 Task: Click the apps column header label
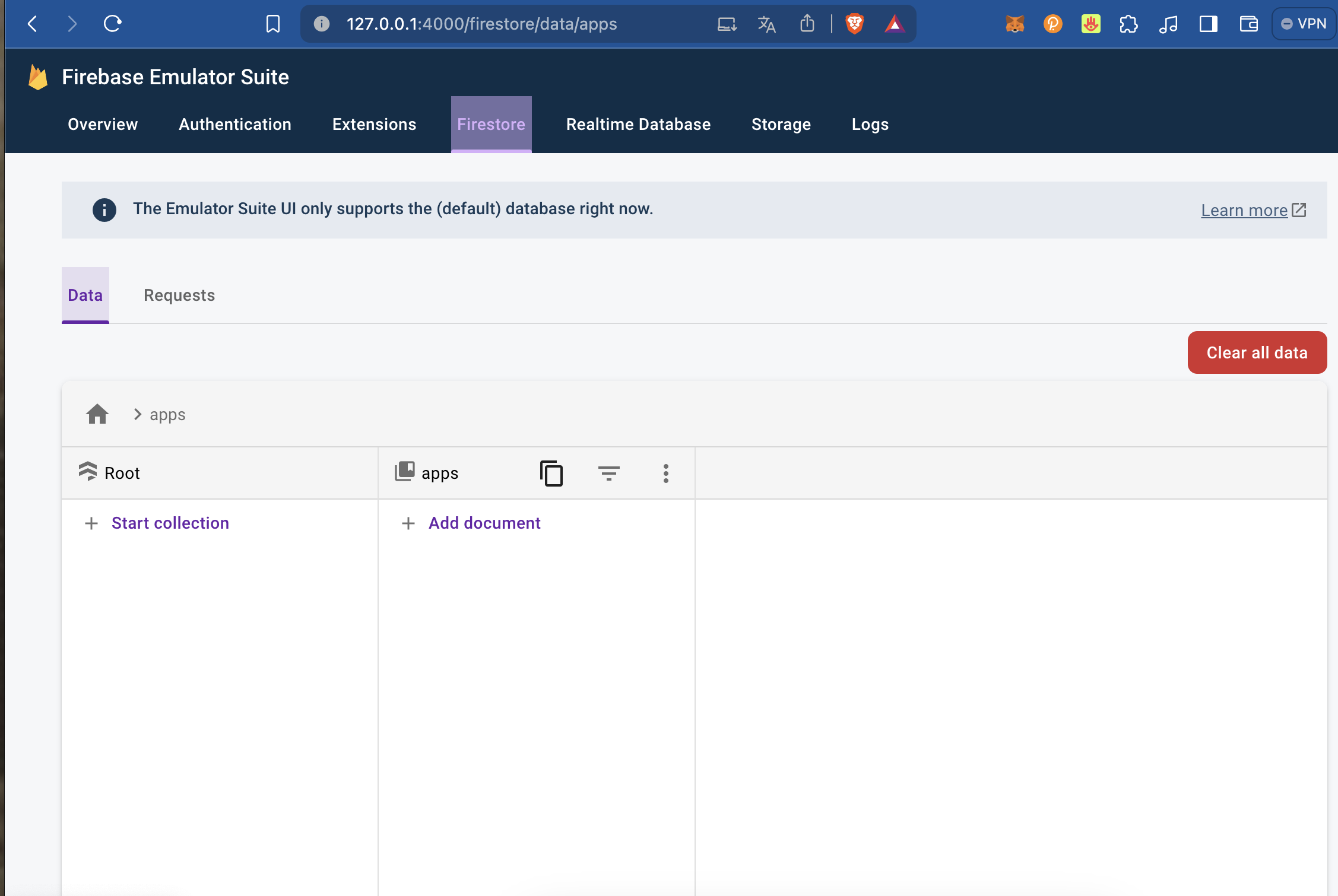pos(440,473)
